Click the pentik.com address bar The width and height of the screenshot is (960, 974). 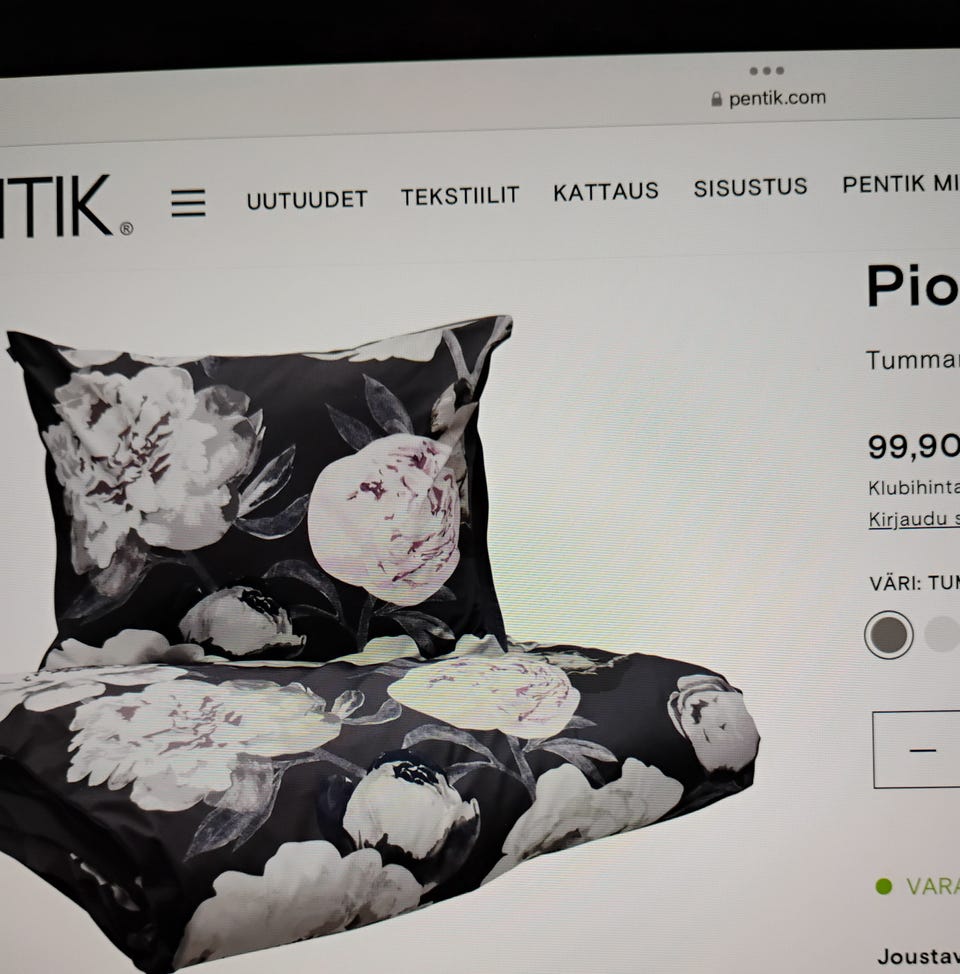tap(769, 99)
